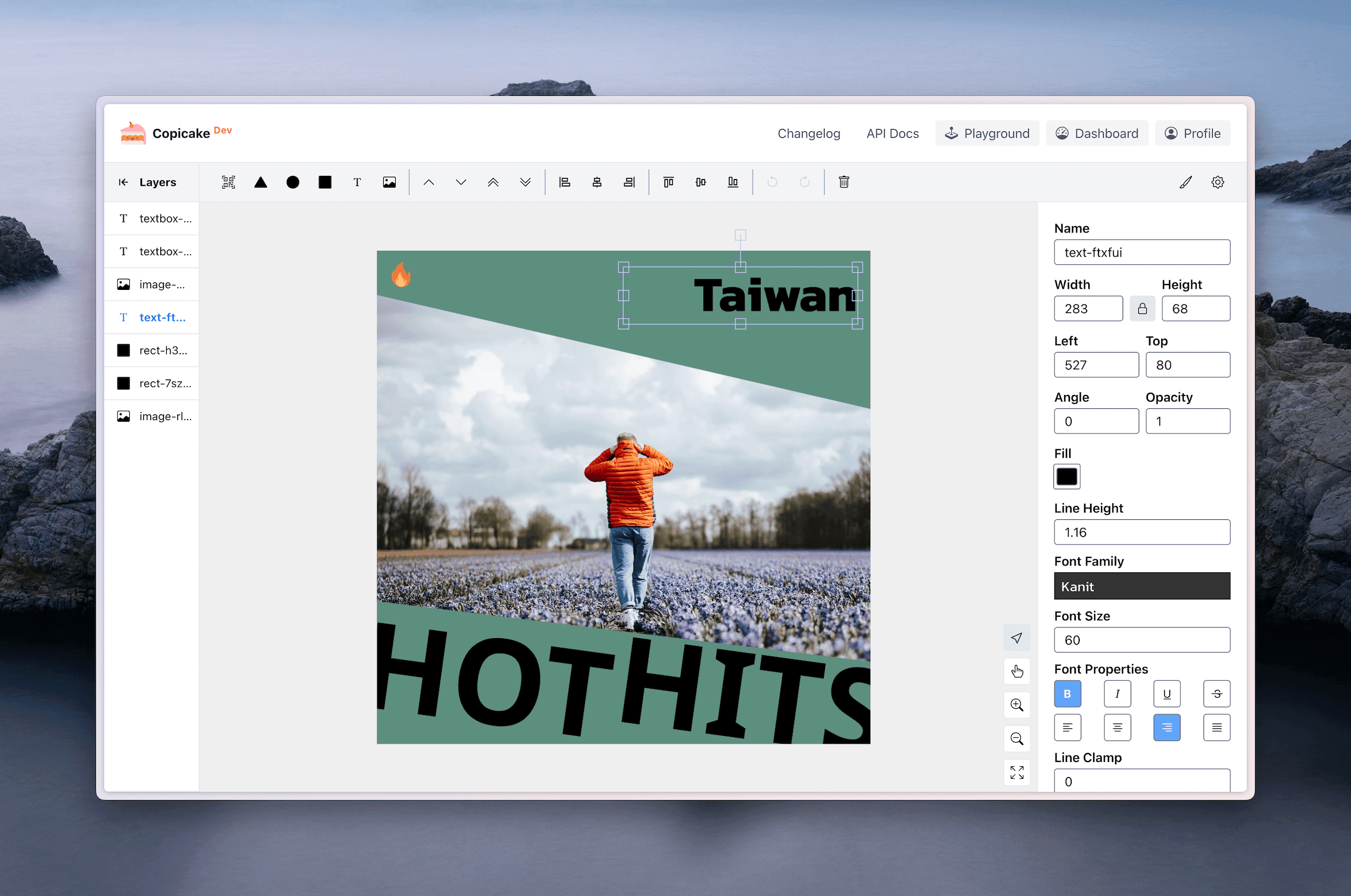Toggle italic font property
This screenshot has height=896, width=1351.
point(1117,694)
